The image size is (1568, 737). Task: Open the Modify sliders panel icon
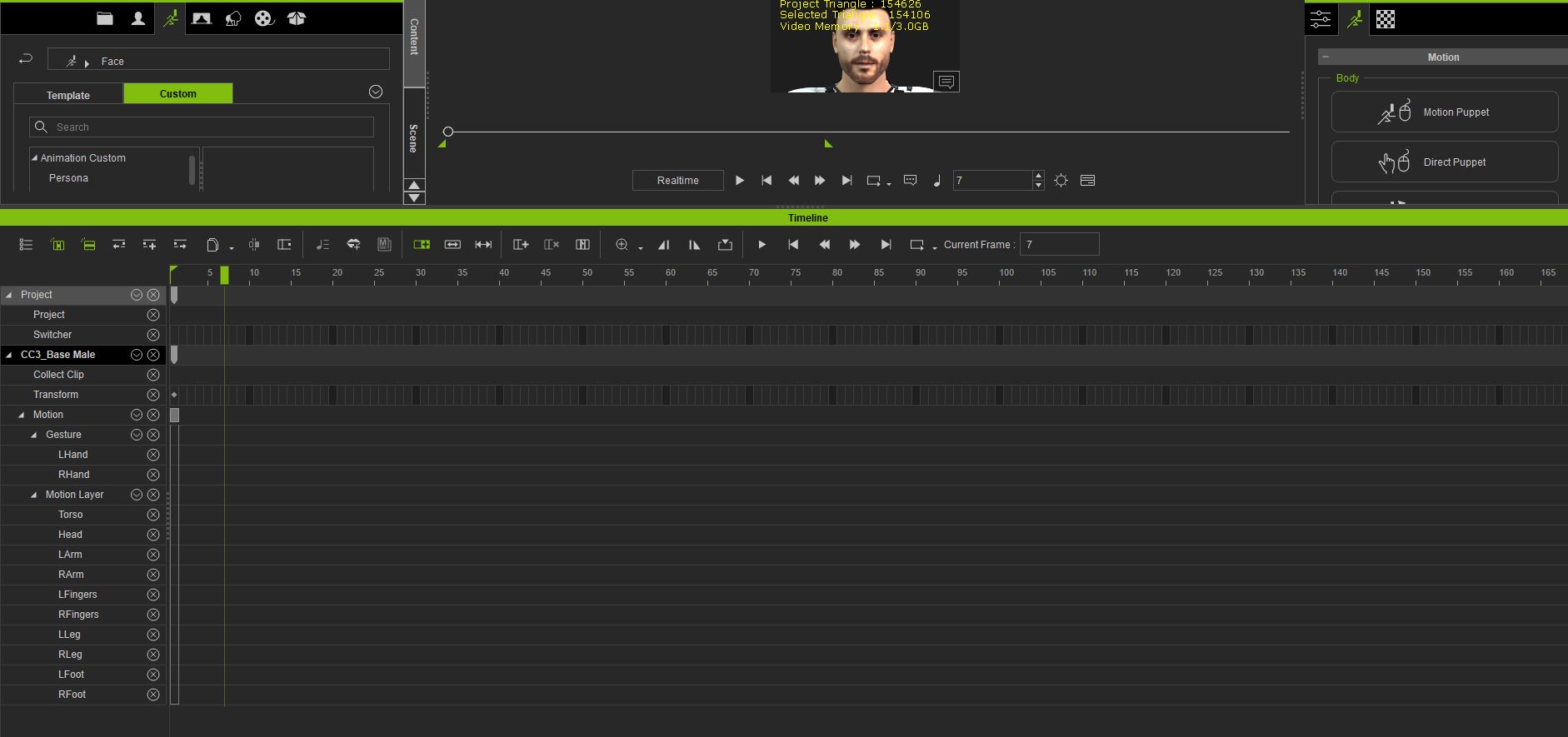click(1321, 19)
